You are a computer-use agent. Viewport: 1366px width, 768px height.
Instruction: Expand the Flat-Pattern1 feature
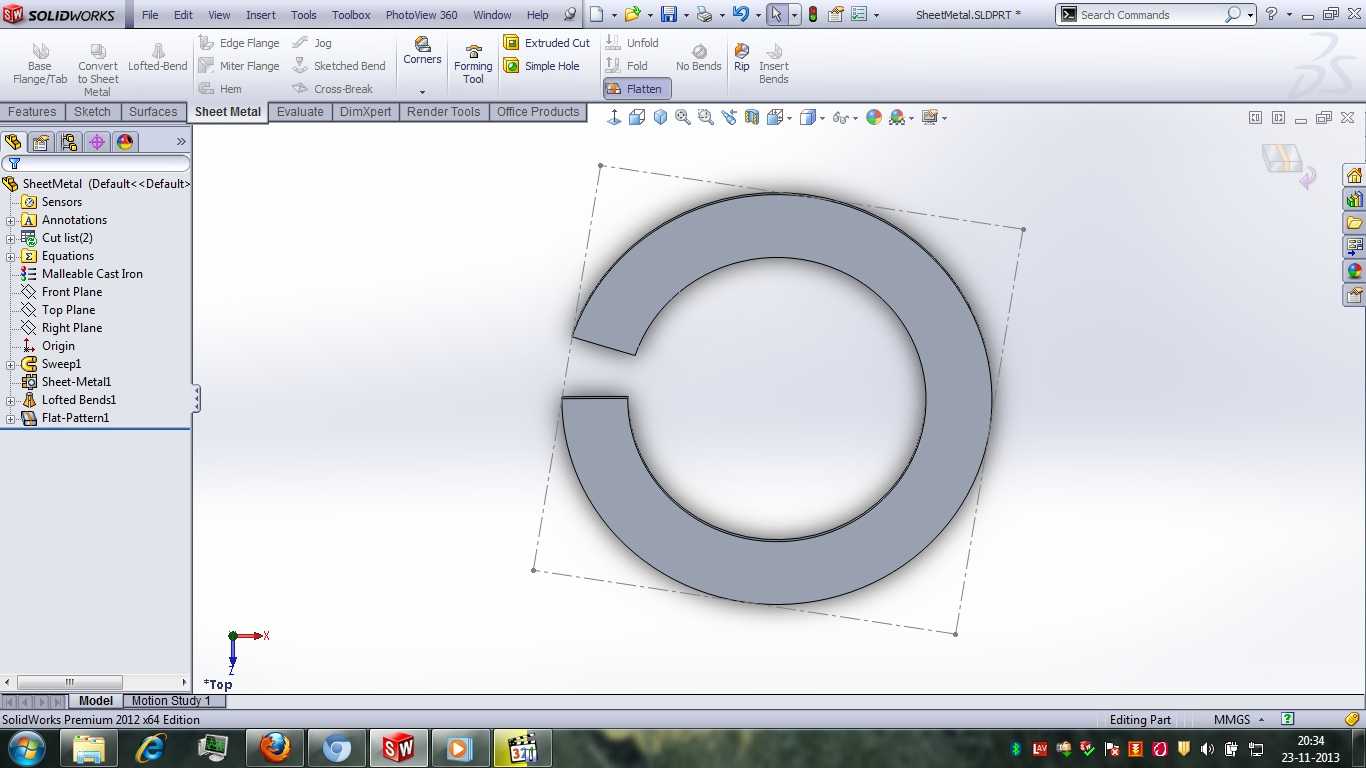11,418
